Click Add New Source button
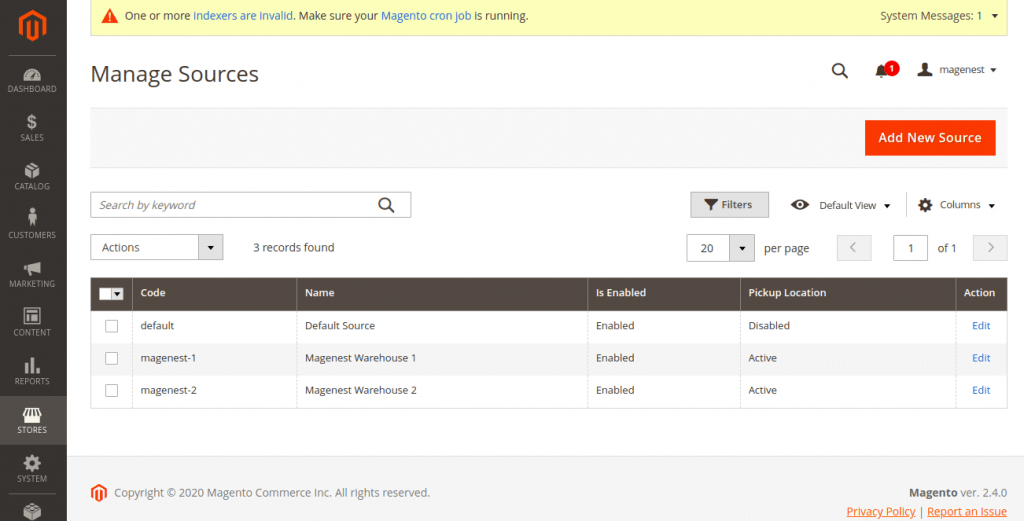1024x521 pixels. tap(930, 138)
